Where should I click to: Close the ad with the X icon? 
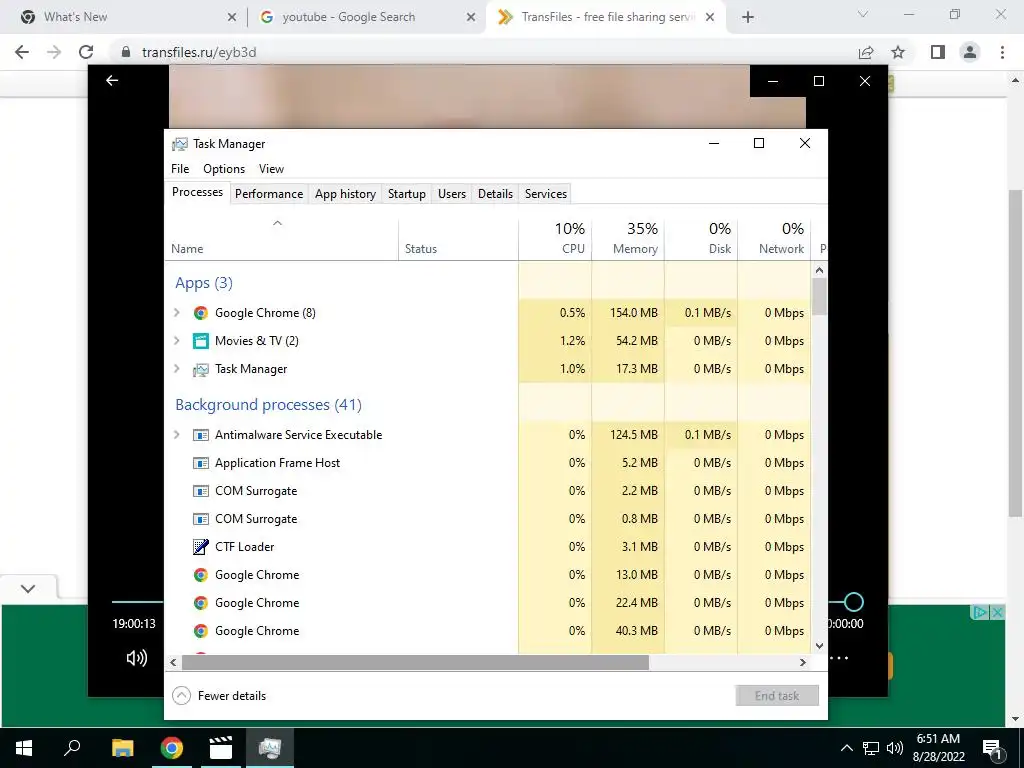coord(998,613)
